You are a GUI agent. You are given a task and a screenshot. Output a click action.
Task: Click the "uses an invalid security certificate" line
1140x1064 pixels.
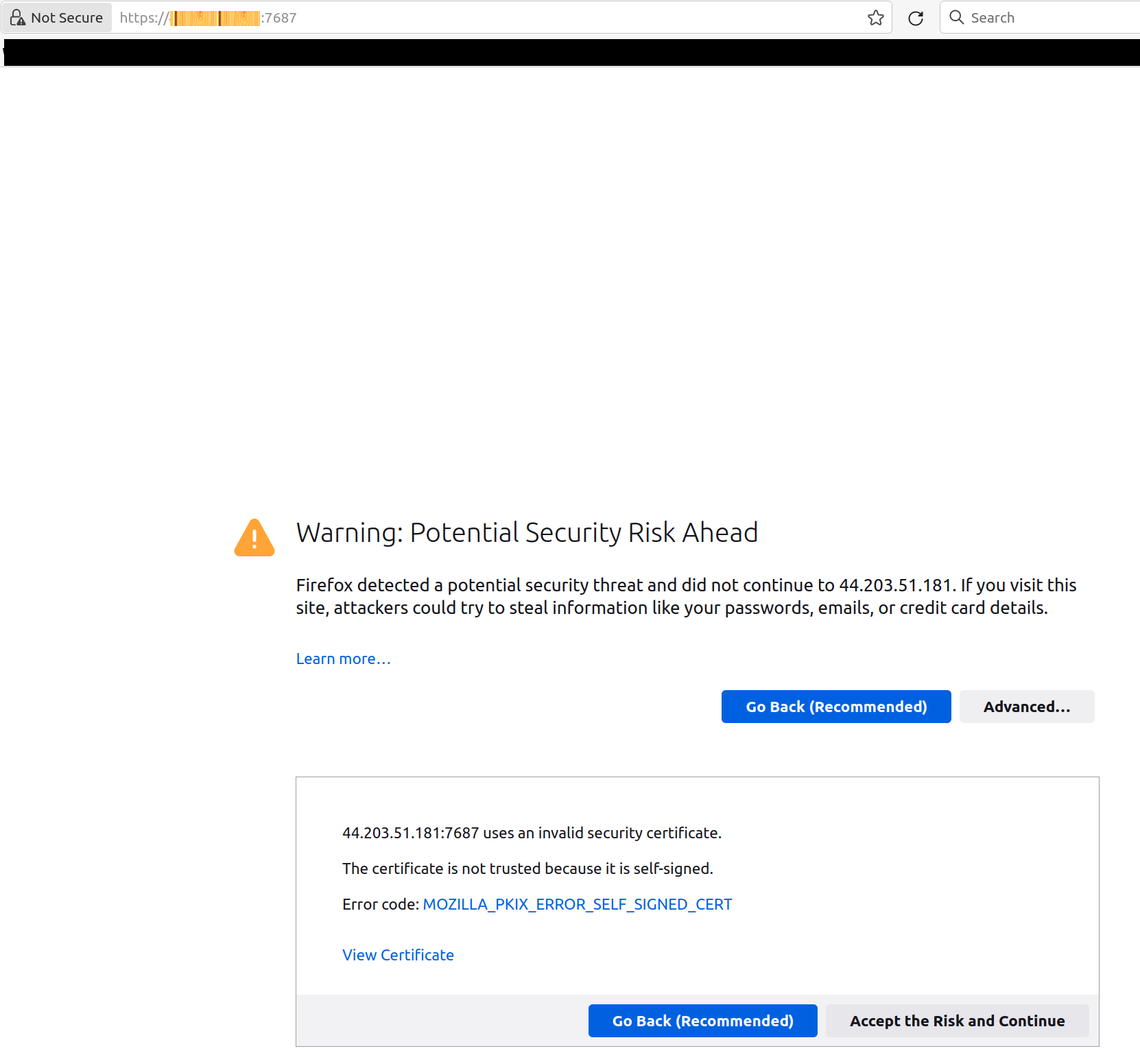tap(532, 833)
